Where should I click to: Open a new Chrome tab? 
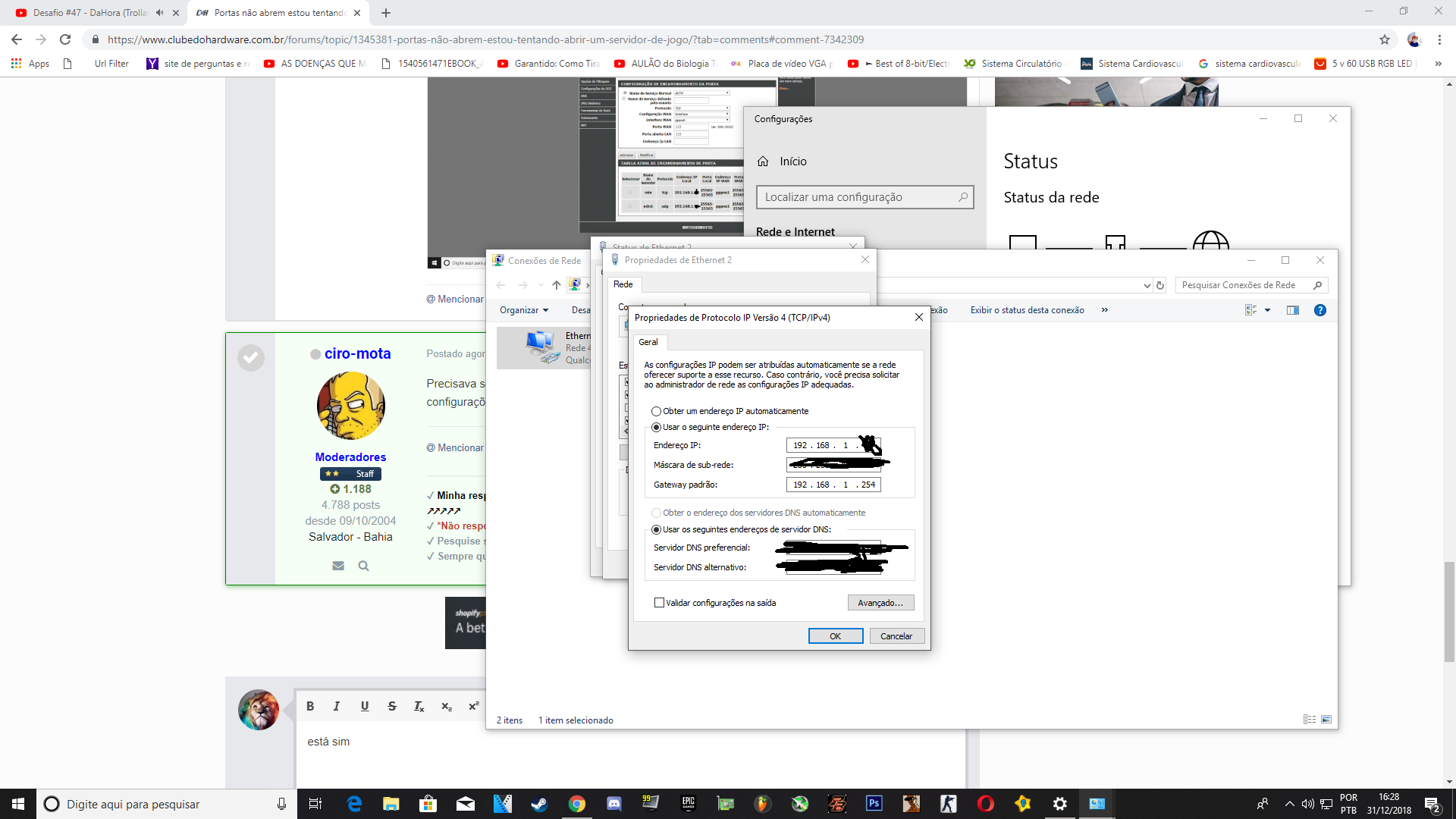point(386,13)
